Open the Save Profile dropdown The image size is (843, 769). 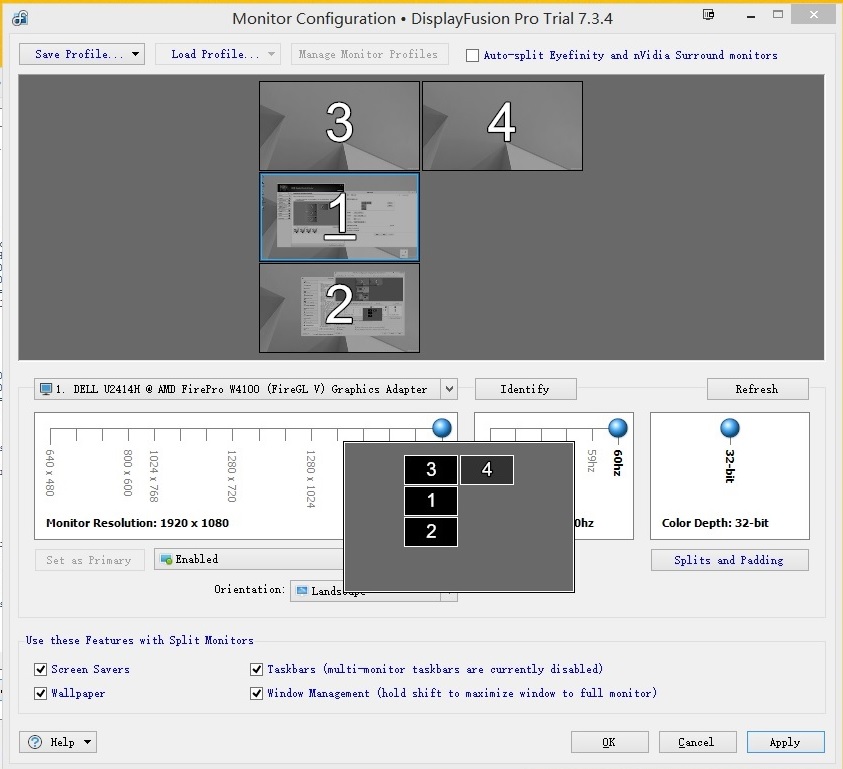pos(82,54)
